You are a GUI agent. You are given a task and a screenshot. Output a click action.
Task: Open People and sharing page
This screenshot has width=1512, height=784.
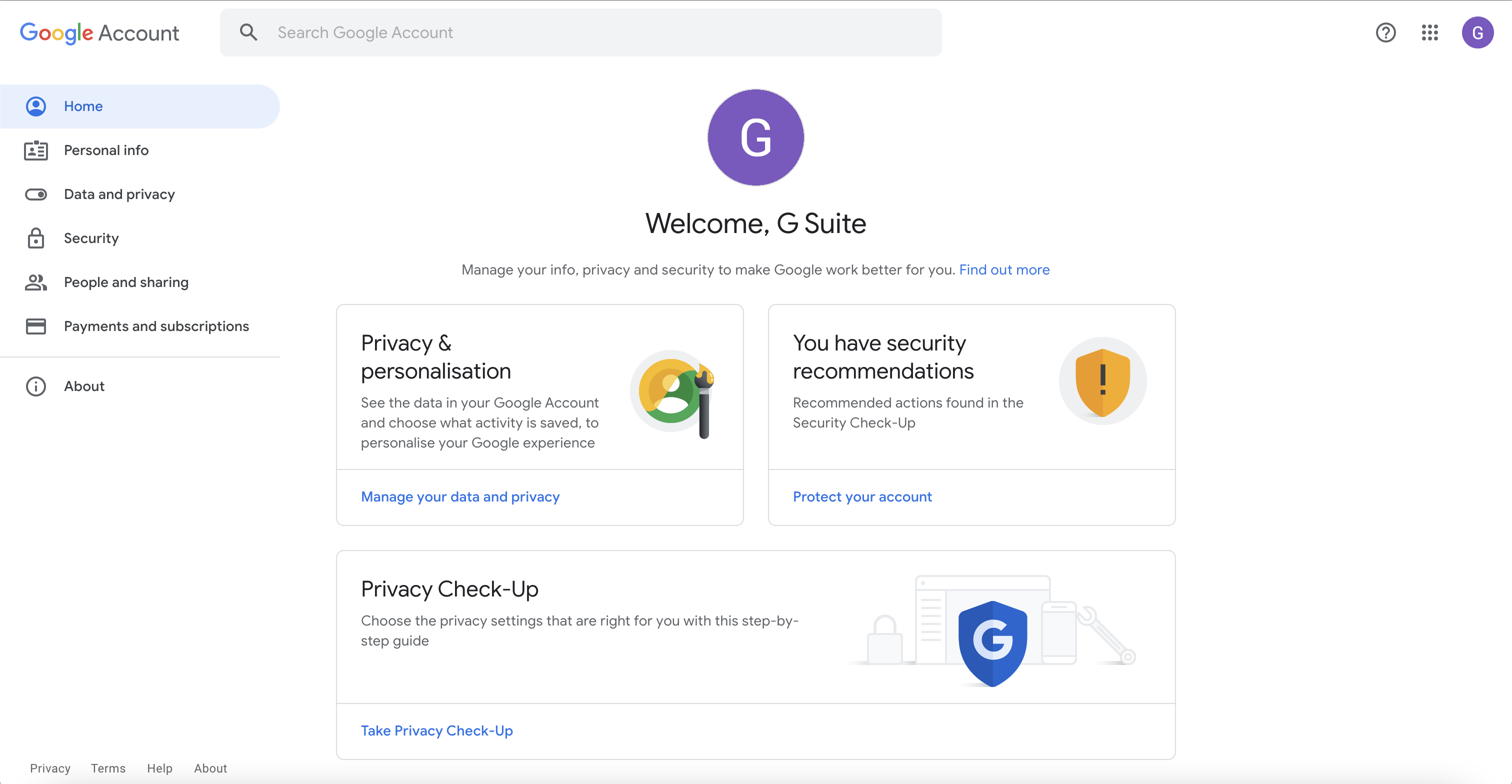[126, 282]
